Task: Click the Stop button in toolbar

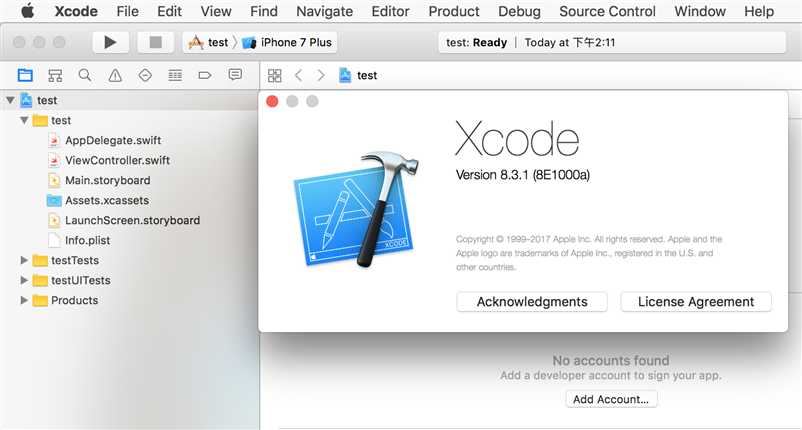Action: coord(155,42)
